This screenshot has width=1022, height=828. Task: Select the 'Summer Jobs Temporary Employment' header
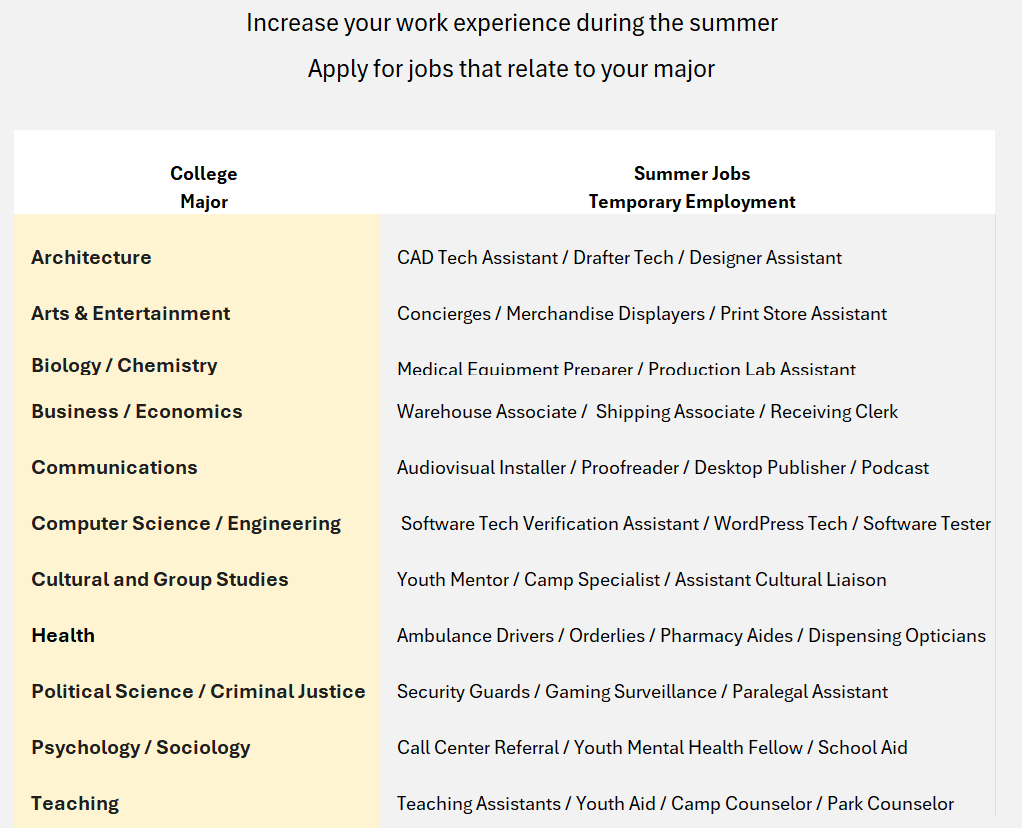click(691, 187)
